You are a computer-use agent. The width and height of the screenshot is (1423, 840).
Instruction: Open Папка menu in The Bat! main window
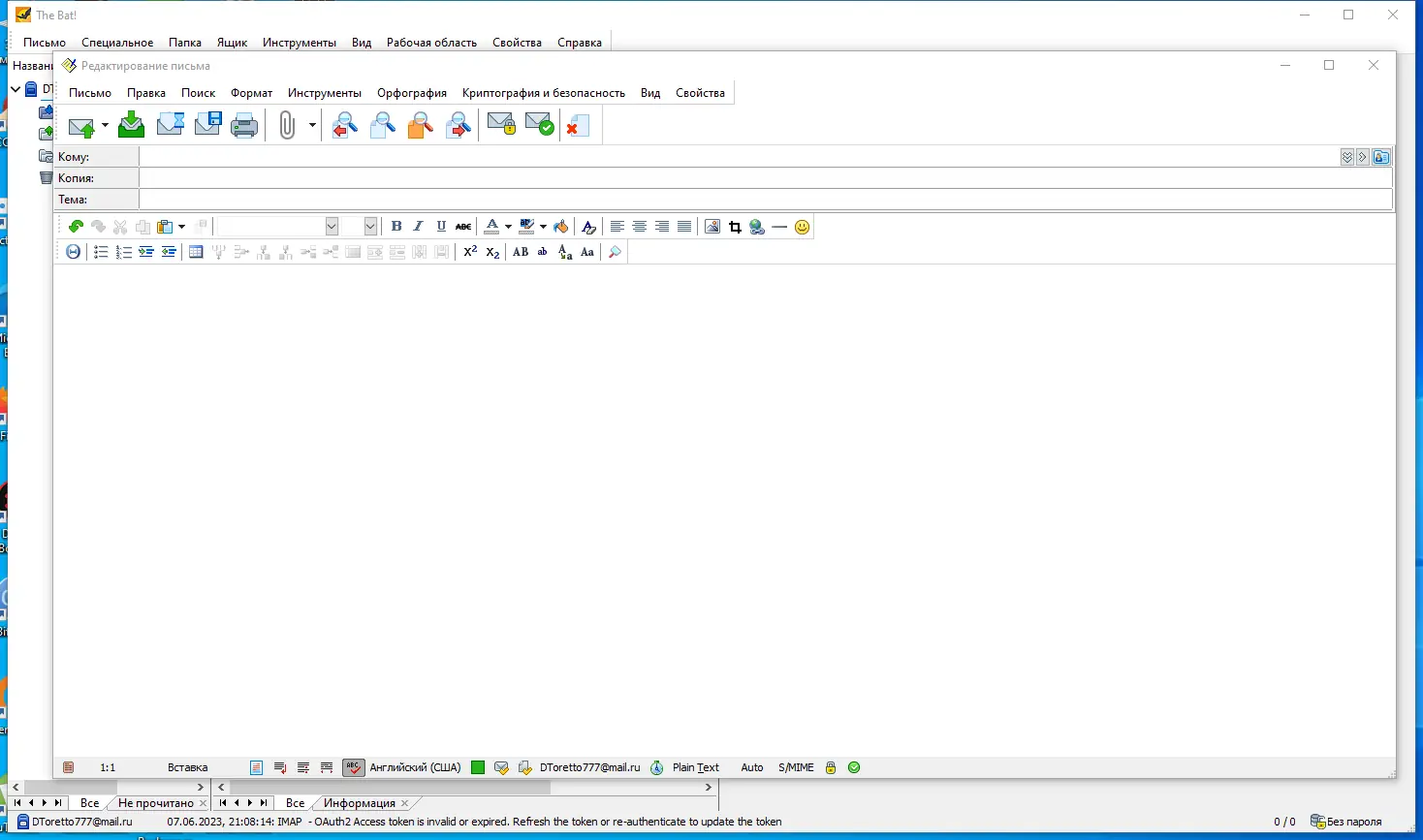pos(185,43)
